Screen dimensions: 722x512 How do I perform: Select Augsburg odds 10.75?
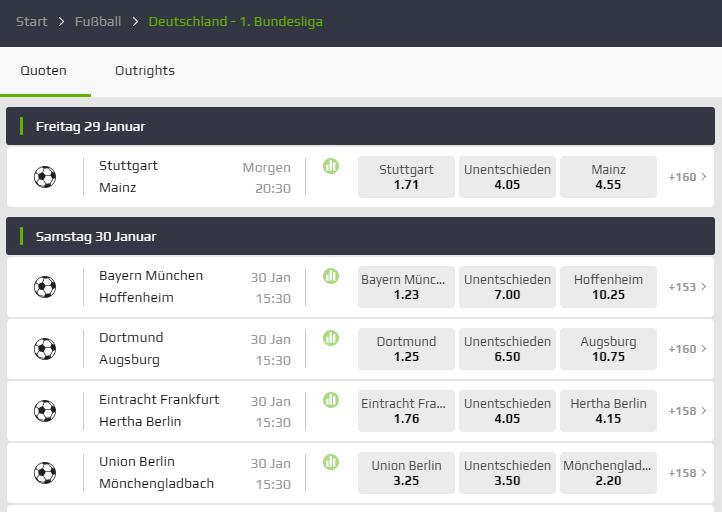(x=608, y=349)
